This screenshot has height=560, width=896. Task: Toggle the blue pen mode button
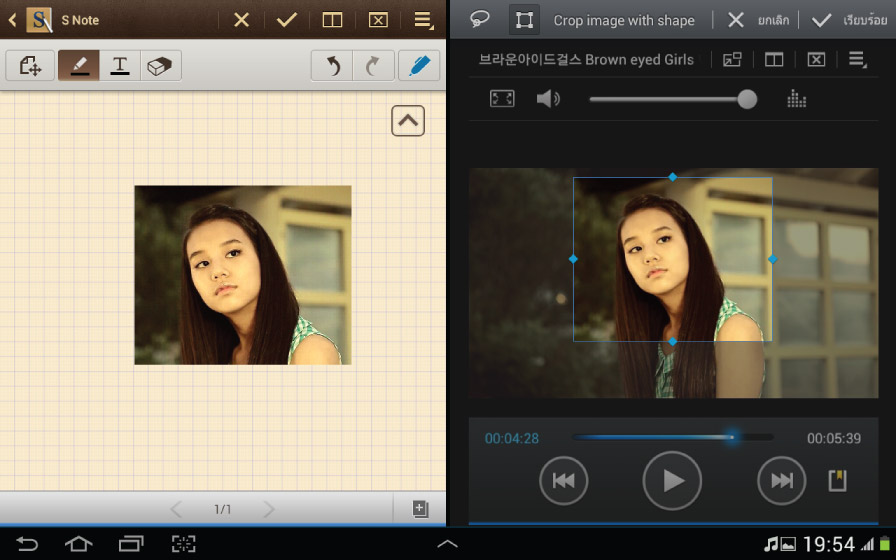point(419,65)
